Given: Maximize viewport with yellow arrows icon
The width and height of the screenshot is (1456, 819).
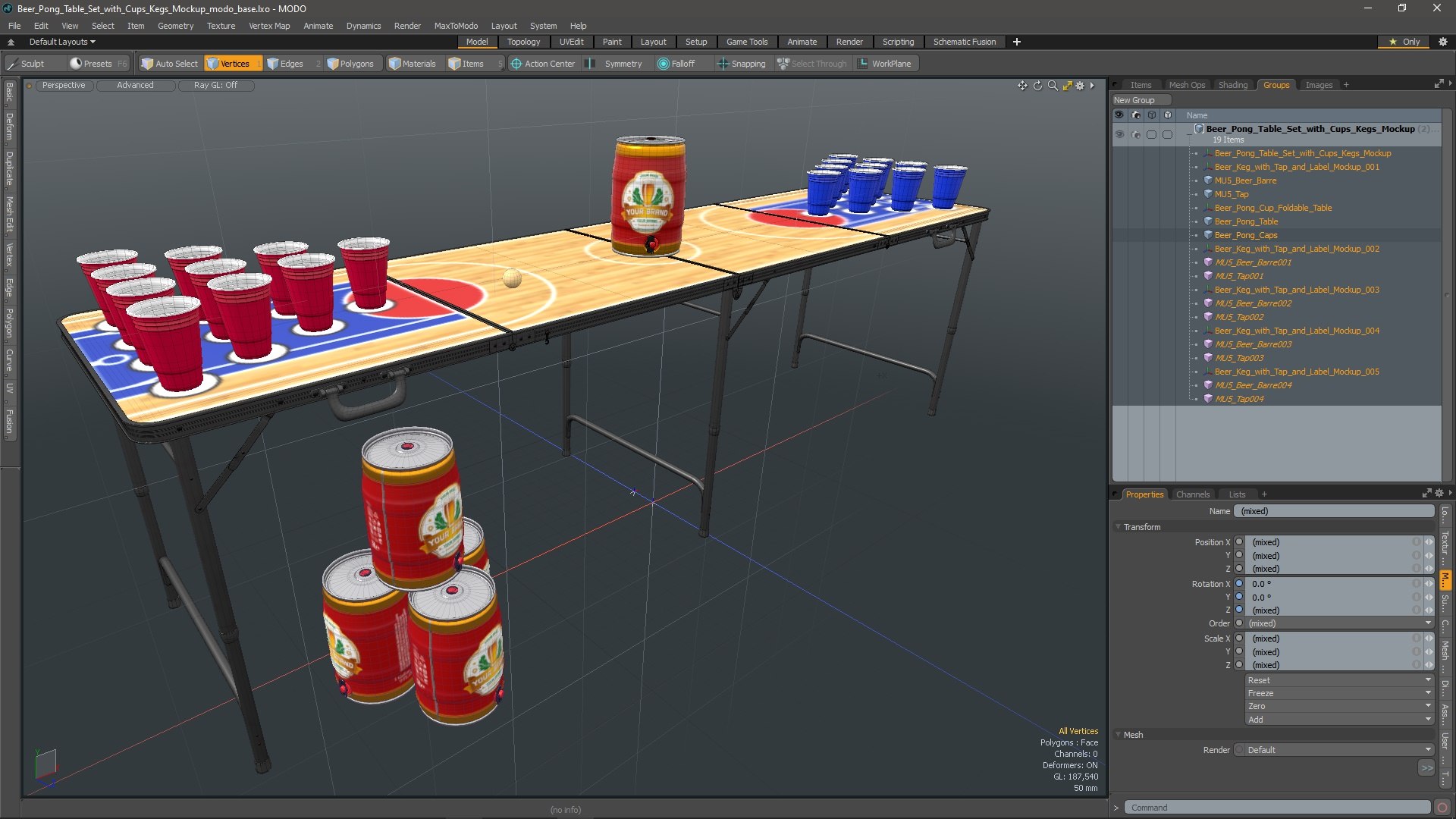Looking at the screenshot, I should 1067,86.
